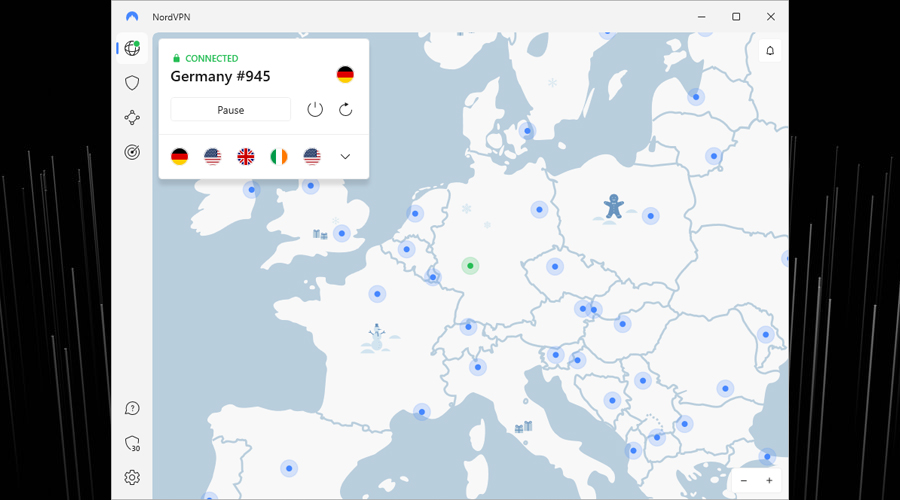The width and height of the screenshot is (900, 500).
Task: Open the help question-mark icon
Action: click(132, 408)
